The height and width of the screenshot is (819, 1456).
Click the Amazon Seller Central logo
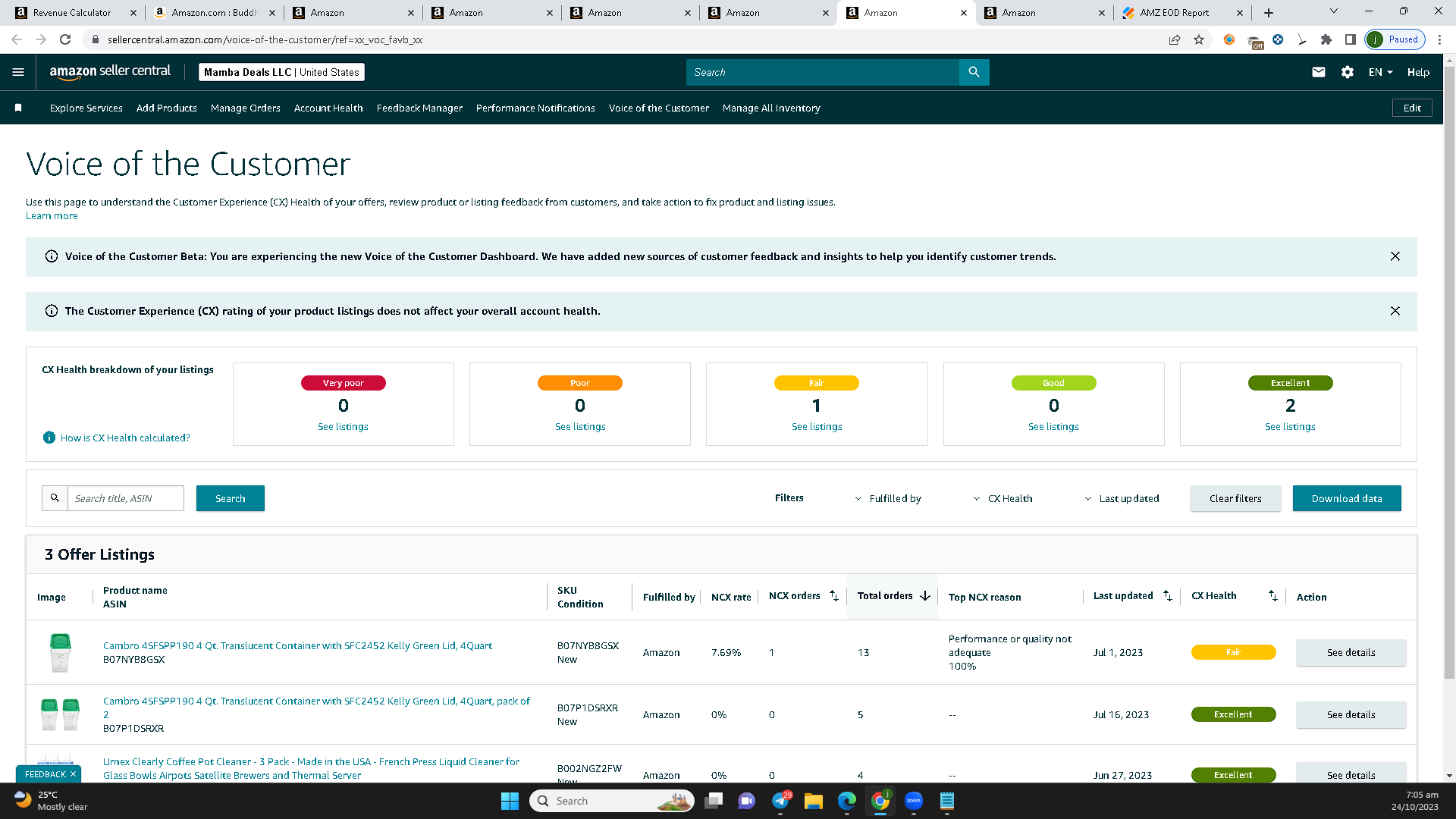[x=110, y=72]
